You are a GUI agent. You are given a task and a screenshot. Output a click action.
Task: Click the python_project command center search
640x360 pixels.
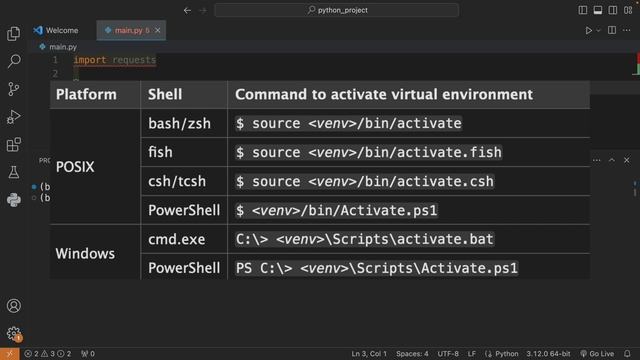click(x=337, y=10)
